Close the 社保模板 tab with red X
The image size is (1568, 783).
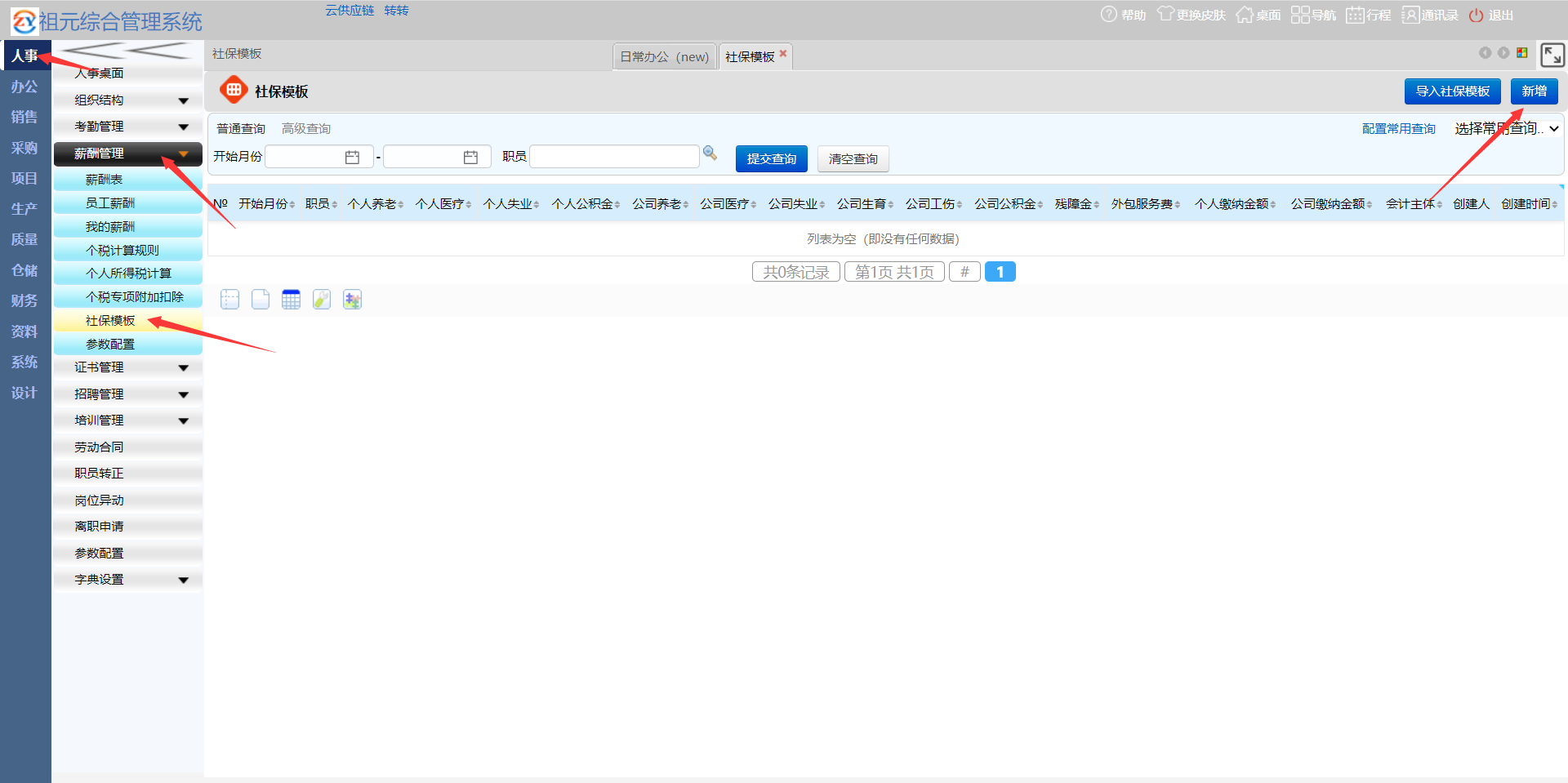(783, 54)
